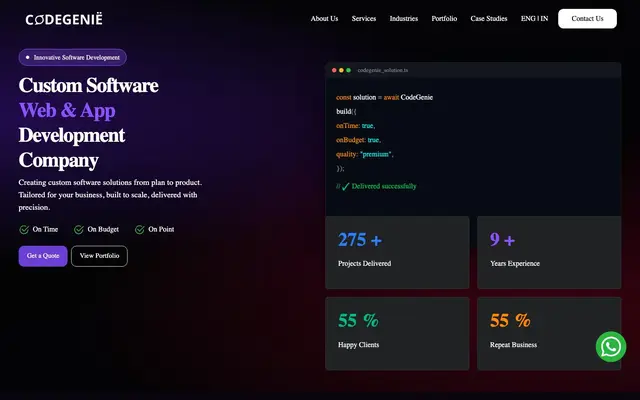
Task: Click the 'Projects Delivered' label
Action: 364,264
